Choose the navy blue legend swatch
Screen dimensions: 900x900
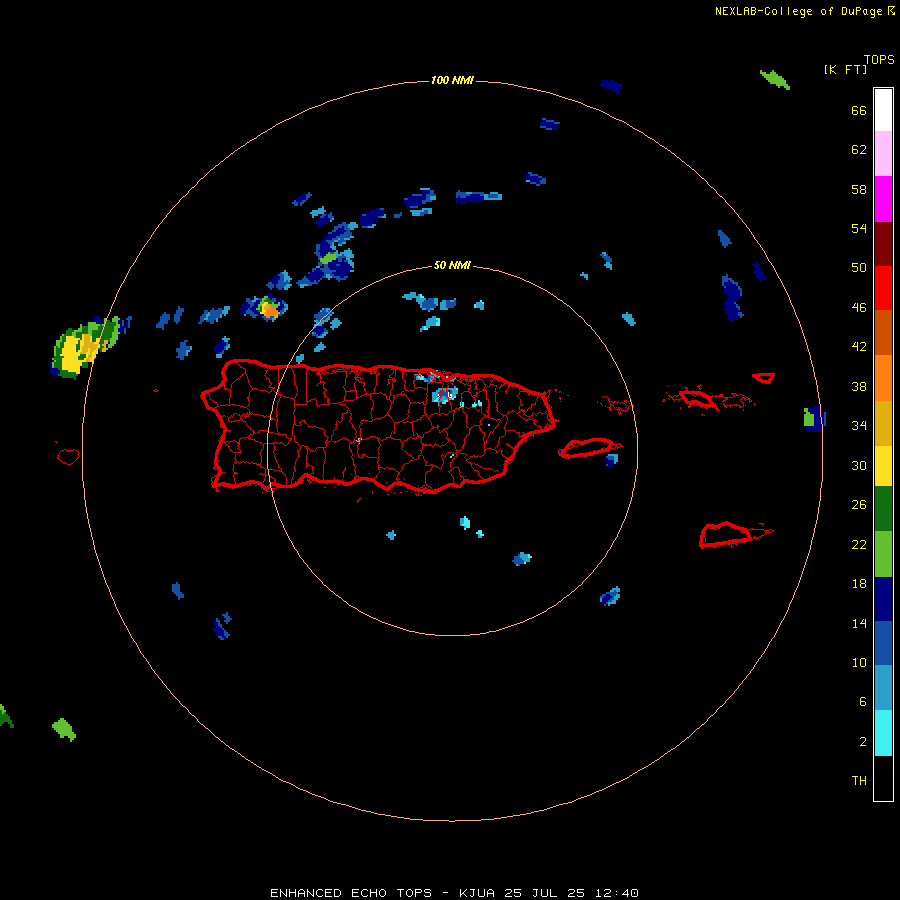click(x=883, y=599)
